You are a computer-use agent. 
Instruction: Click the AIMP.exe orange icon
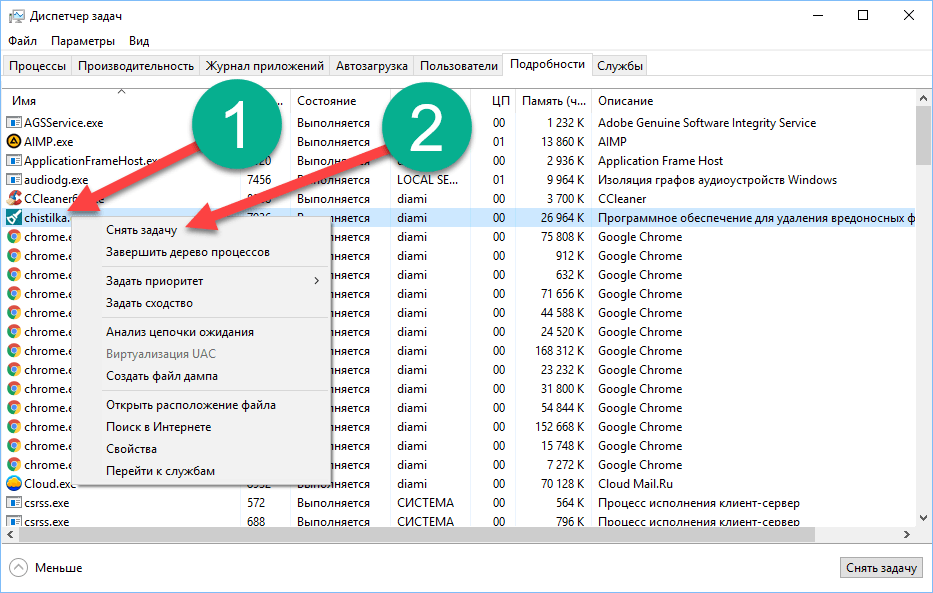coord(14,142)
